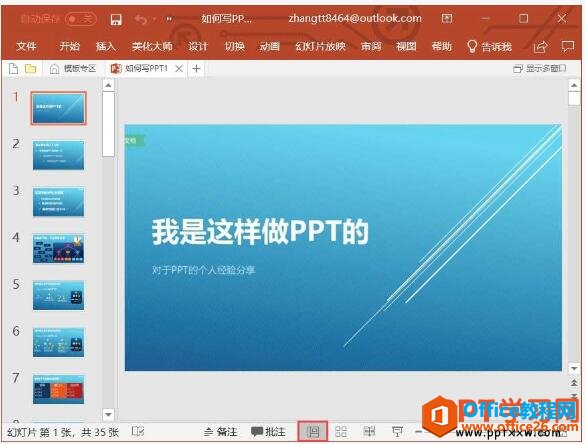Image resolution: width=585 pixels, height=444 pixels.
Task: Click the Share icon in ribbon
Action: [540, 47]
